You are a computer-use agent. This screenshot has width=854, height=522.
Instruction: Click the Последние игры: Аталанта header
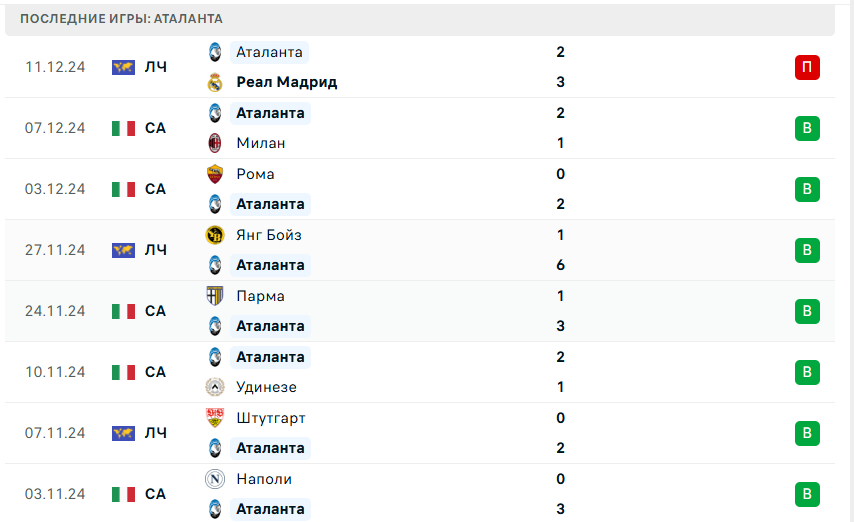[x=121, y=19]
